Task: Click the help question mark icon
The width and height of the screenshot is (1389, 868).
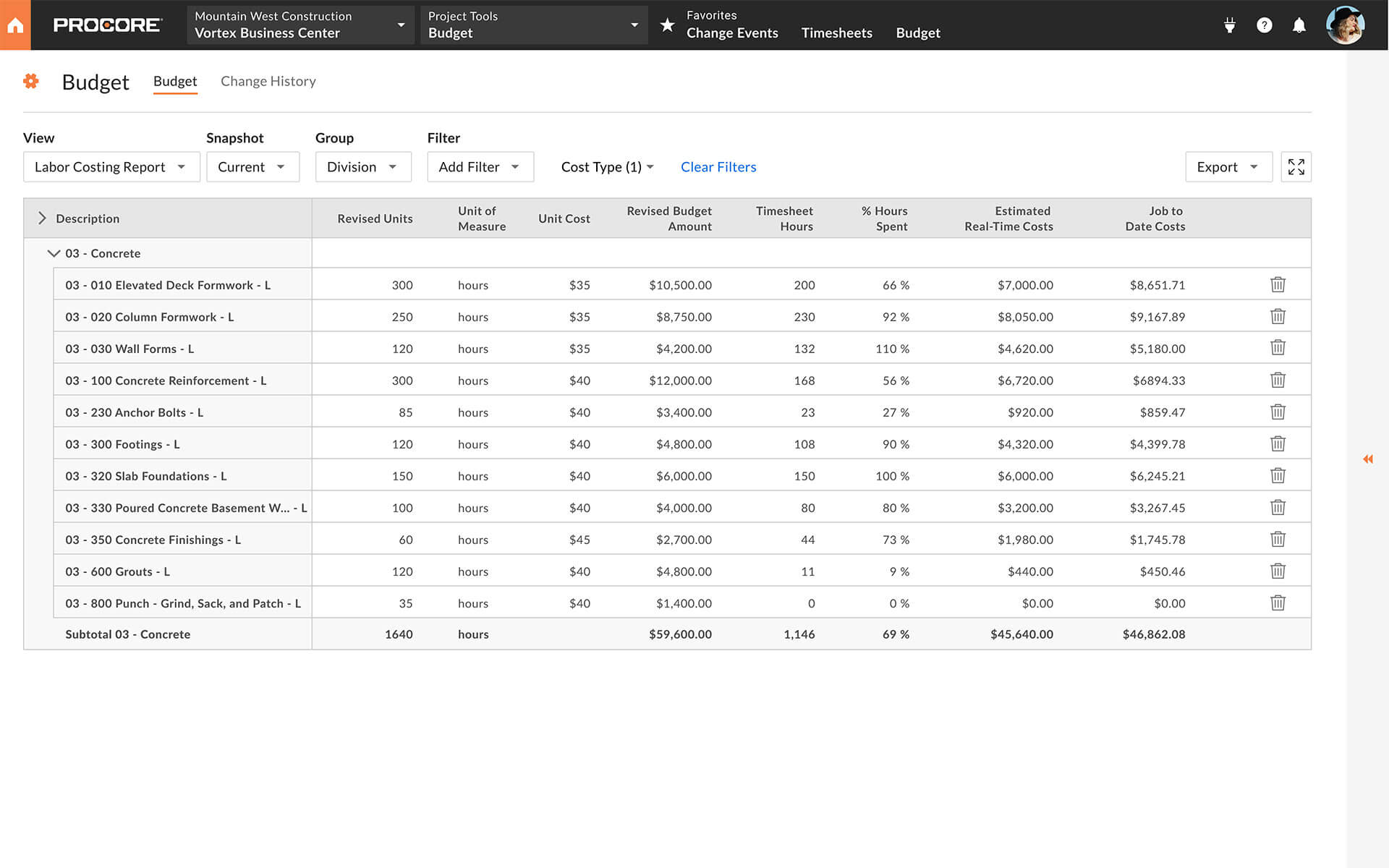Action: (1264, 25)
